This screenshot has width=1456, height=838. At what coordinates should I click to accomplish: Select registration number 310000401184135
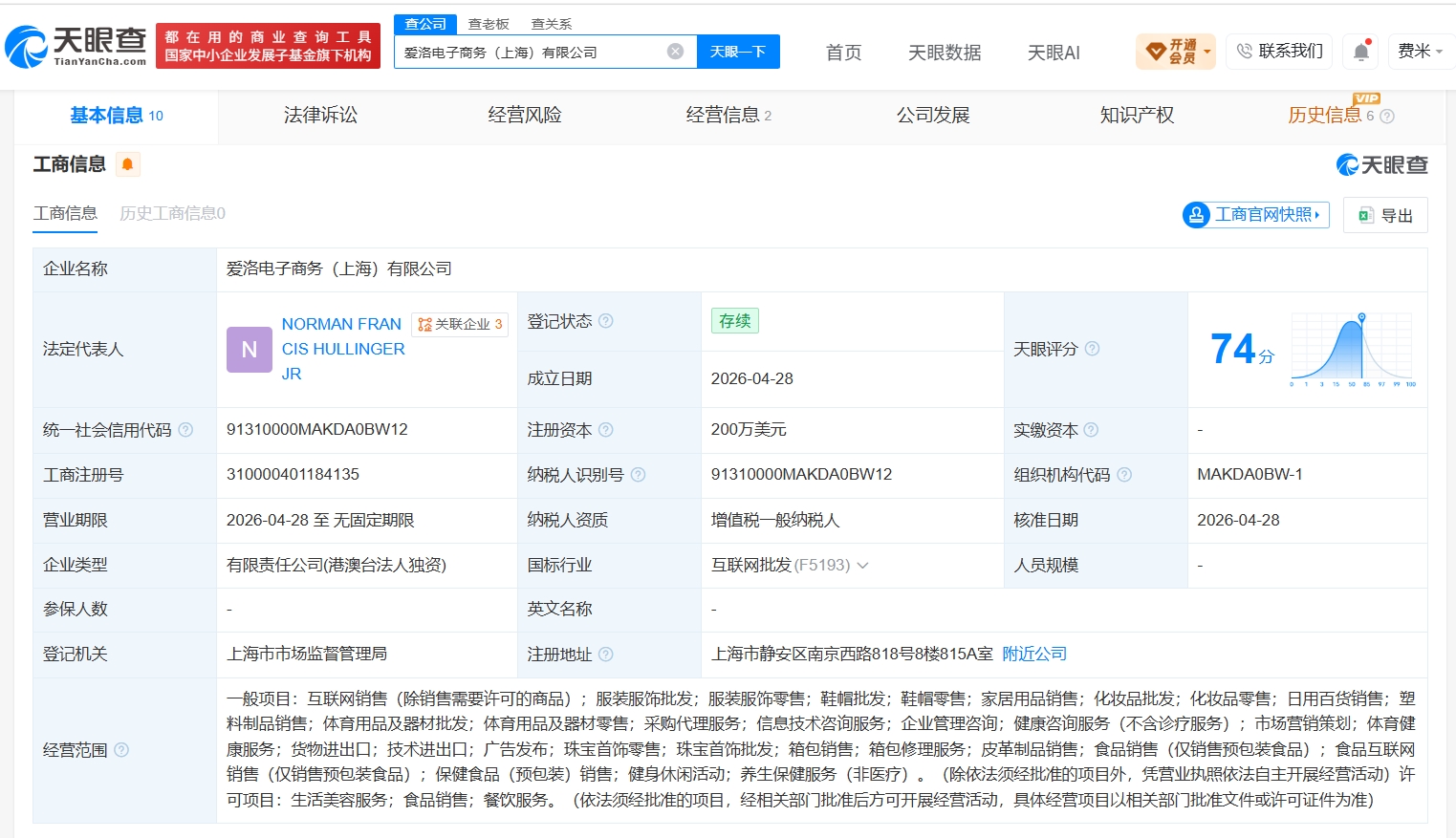[293, 475]
